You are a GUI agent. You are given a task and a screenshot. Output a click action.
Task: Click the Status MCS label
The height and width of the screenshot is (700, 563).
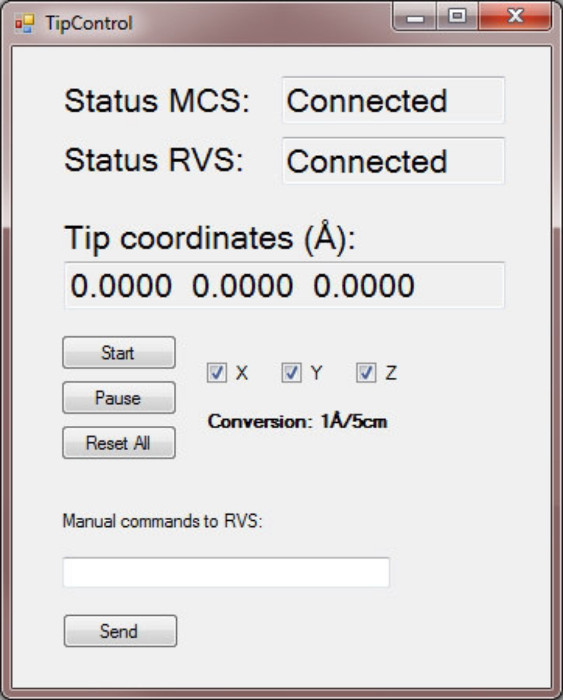157,101
